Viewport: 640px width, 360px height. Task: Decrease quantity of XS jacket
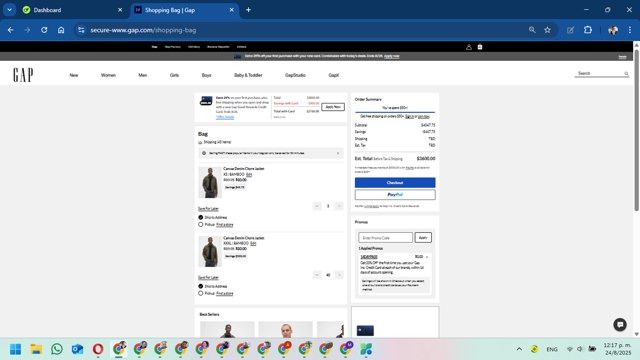pos(317,206)
